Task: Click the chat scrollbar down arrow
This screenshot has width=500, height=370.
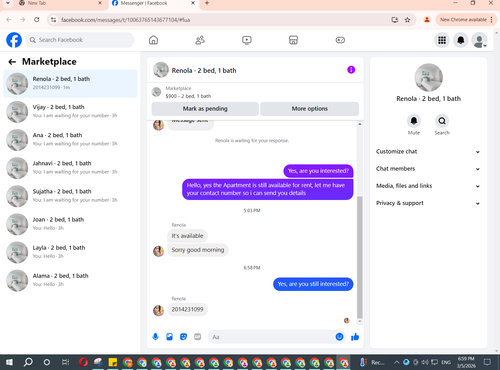Action: click(360, 321)
